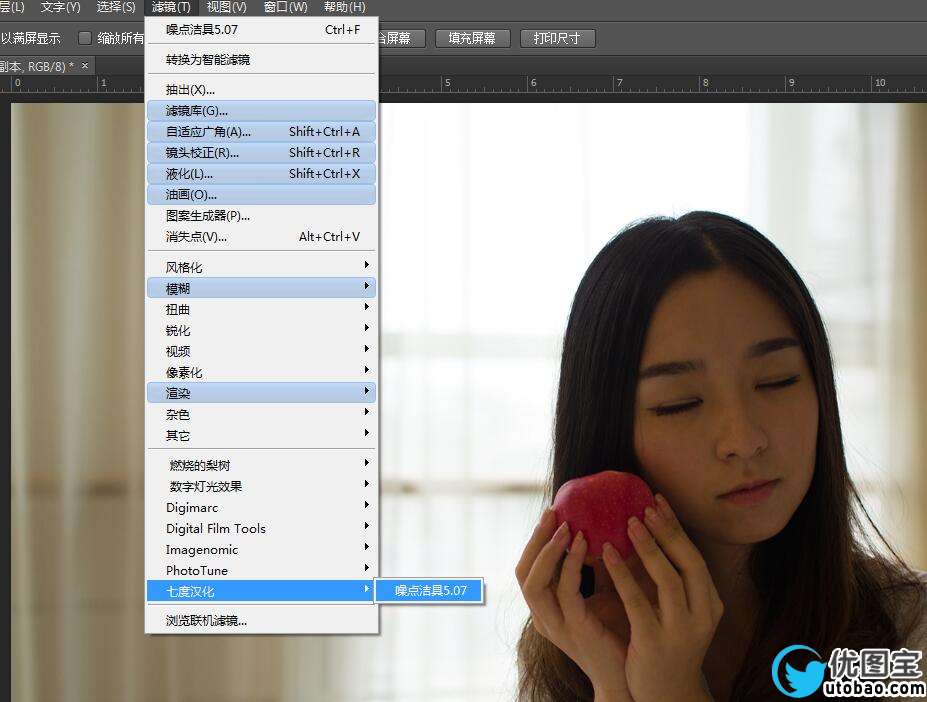The height and width of the screenshot is (702, 927).
Task: Click the photo canvas on the apple
Action: pos(602,512)
